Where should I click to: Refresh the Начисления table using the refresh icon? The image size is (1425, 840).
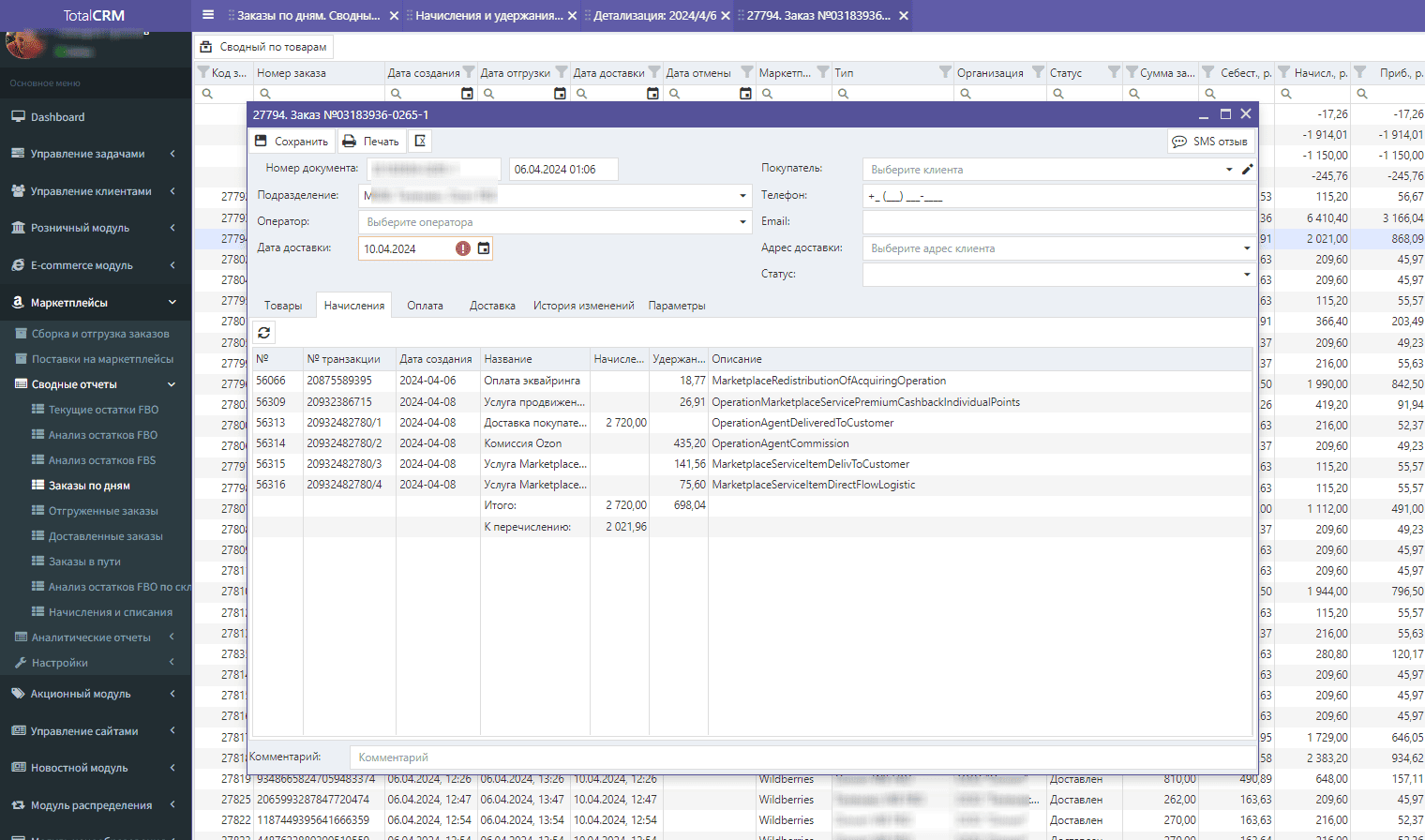tap(263, 332)
